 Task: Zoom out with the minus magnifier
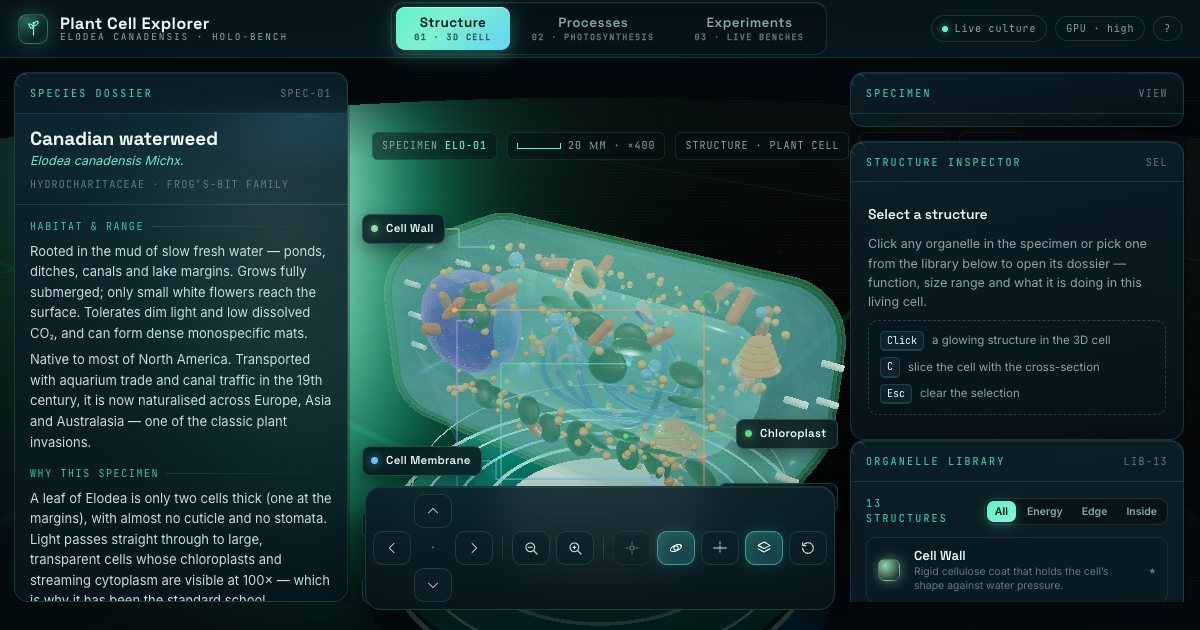(531, 548)
